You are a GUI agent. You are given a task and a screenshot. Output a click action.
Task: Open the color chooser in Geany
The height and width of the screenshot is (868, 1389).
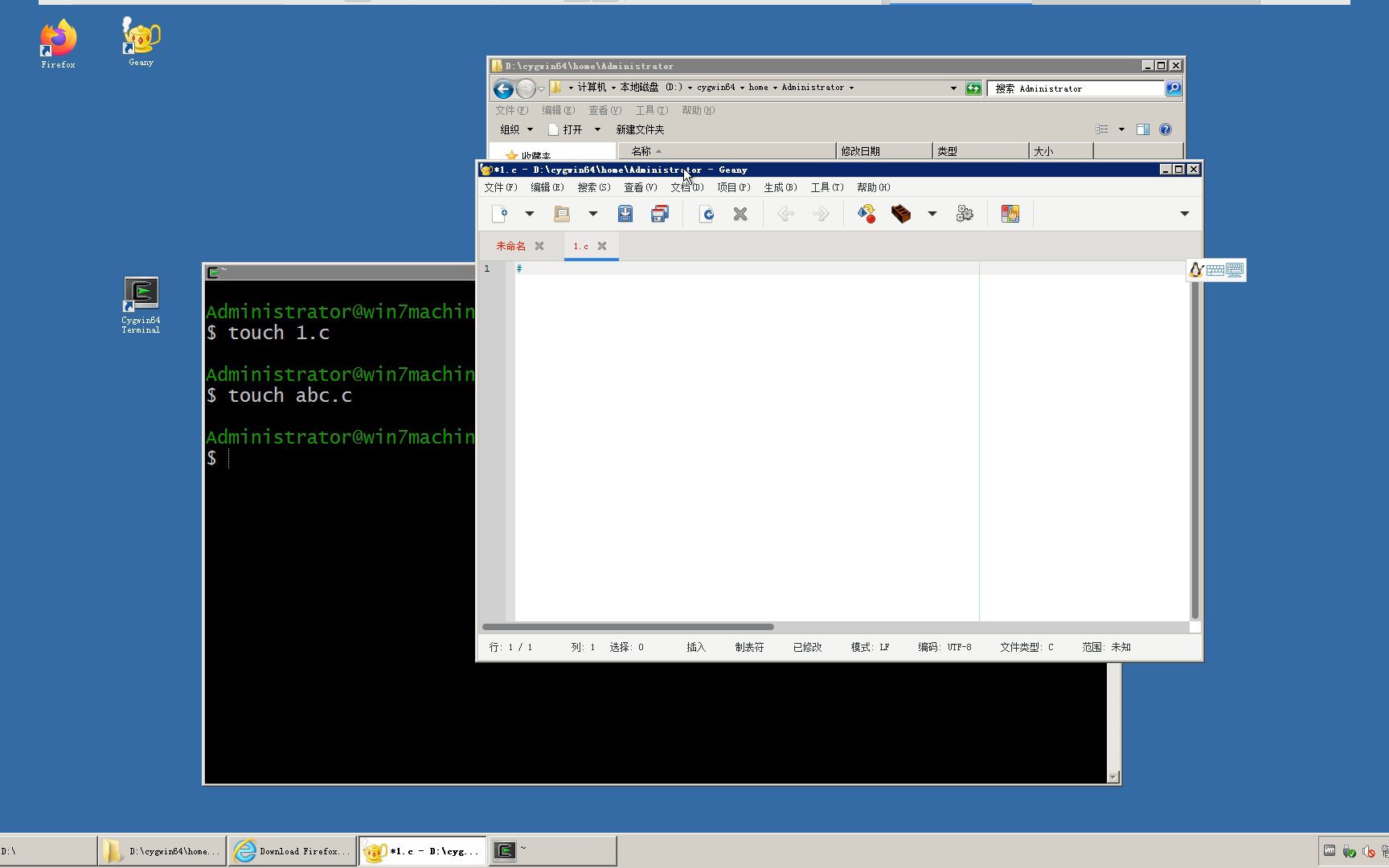pos(1010,214)
